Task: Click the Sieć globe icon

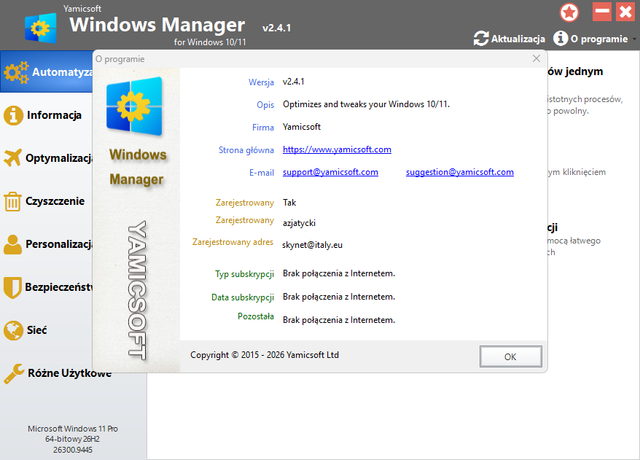Action: pos(13,330)
